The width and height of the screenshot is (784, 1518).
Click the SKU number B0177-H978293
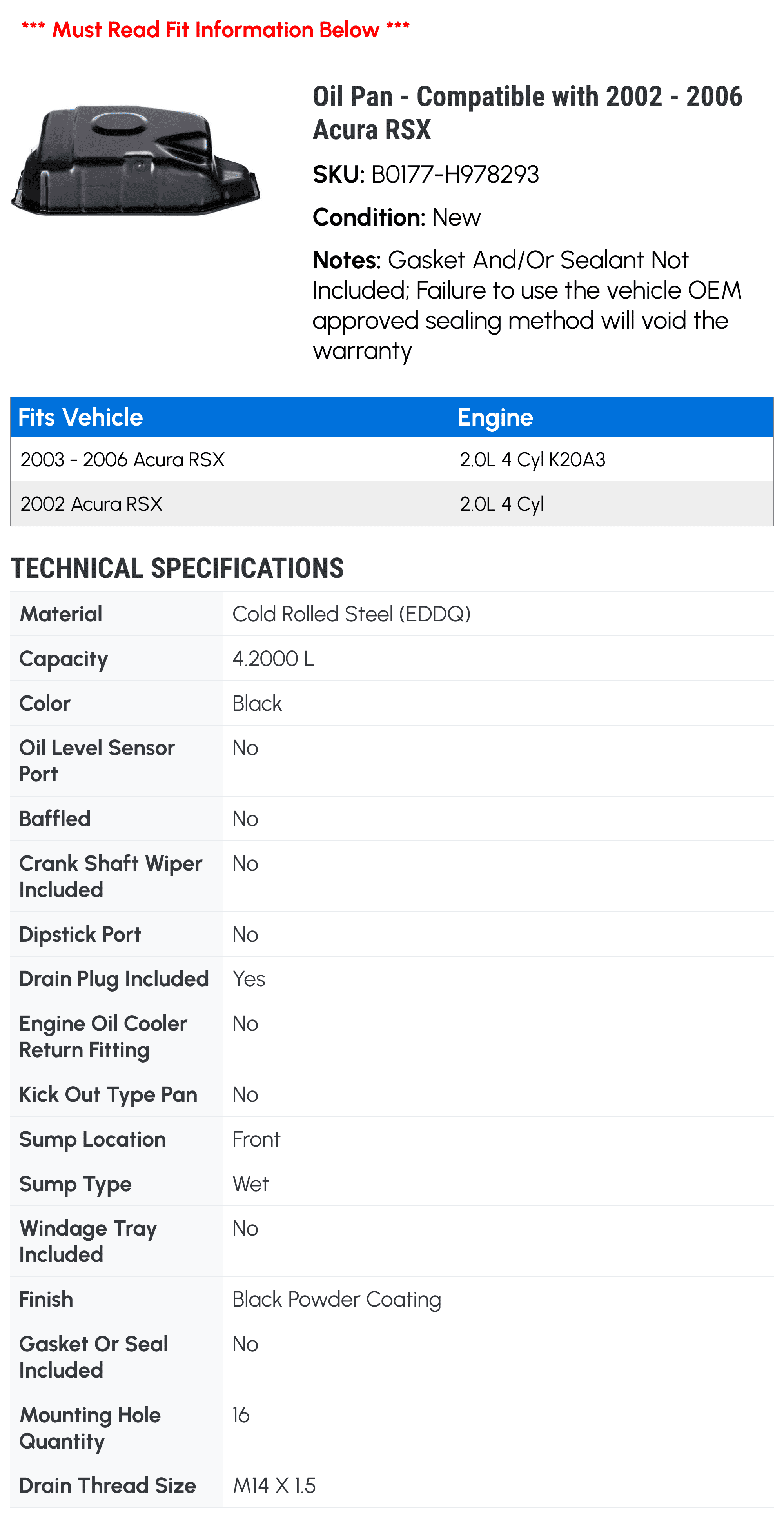click(x=455, y=175)
